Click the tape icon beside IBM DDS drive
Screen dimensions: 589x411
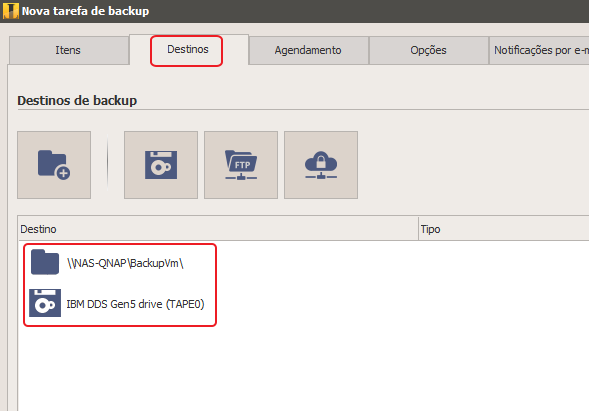45,303
